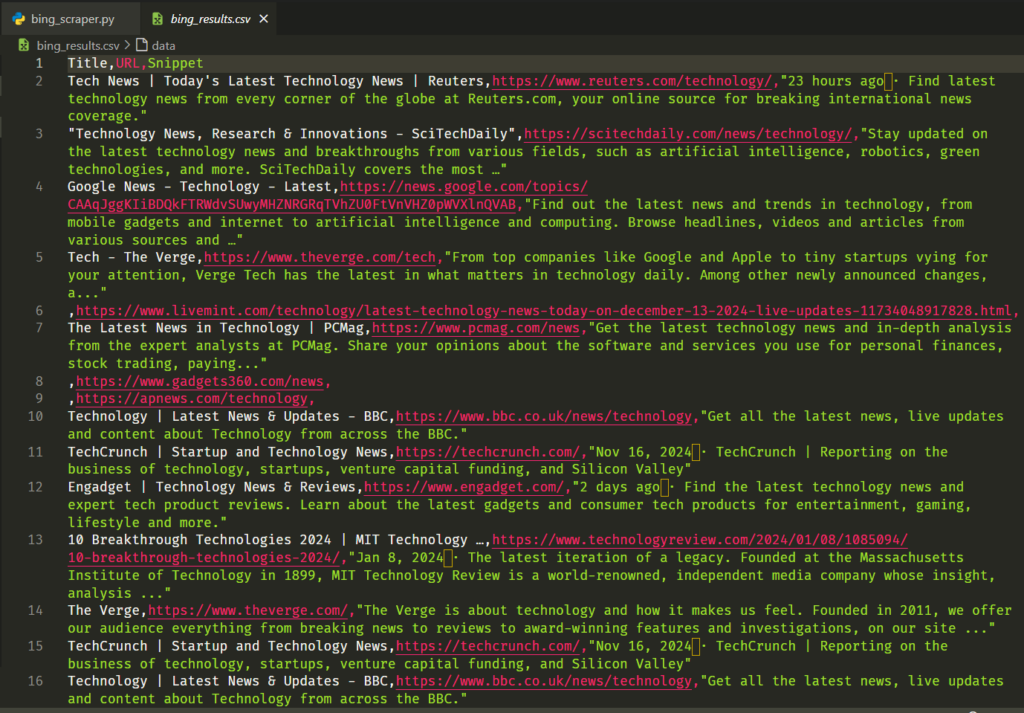
Task: Click line number 1 in the gutter
Action: click(39, 63)
